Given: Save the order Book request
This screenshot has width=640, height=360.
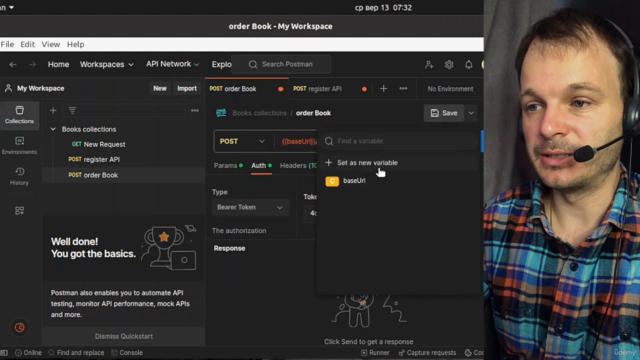Looking at the screenshot, I should point(444,113).
